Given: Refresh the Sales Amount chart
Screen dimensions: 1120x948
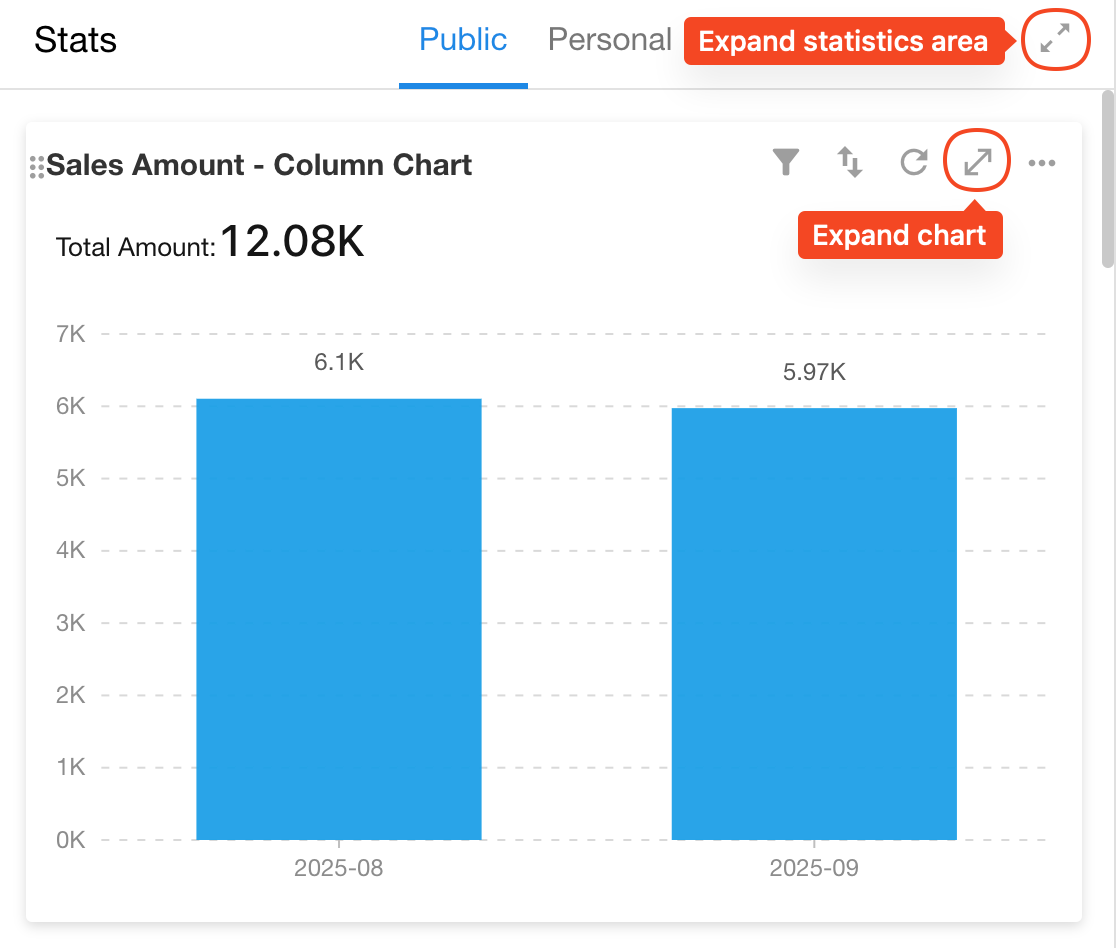Looking at the screenshot, I should click(914, 162).
